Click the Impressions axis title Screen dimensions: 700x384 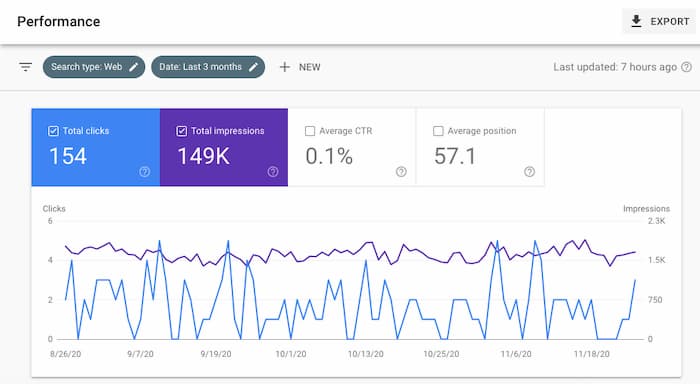(x=646, y=209)
